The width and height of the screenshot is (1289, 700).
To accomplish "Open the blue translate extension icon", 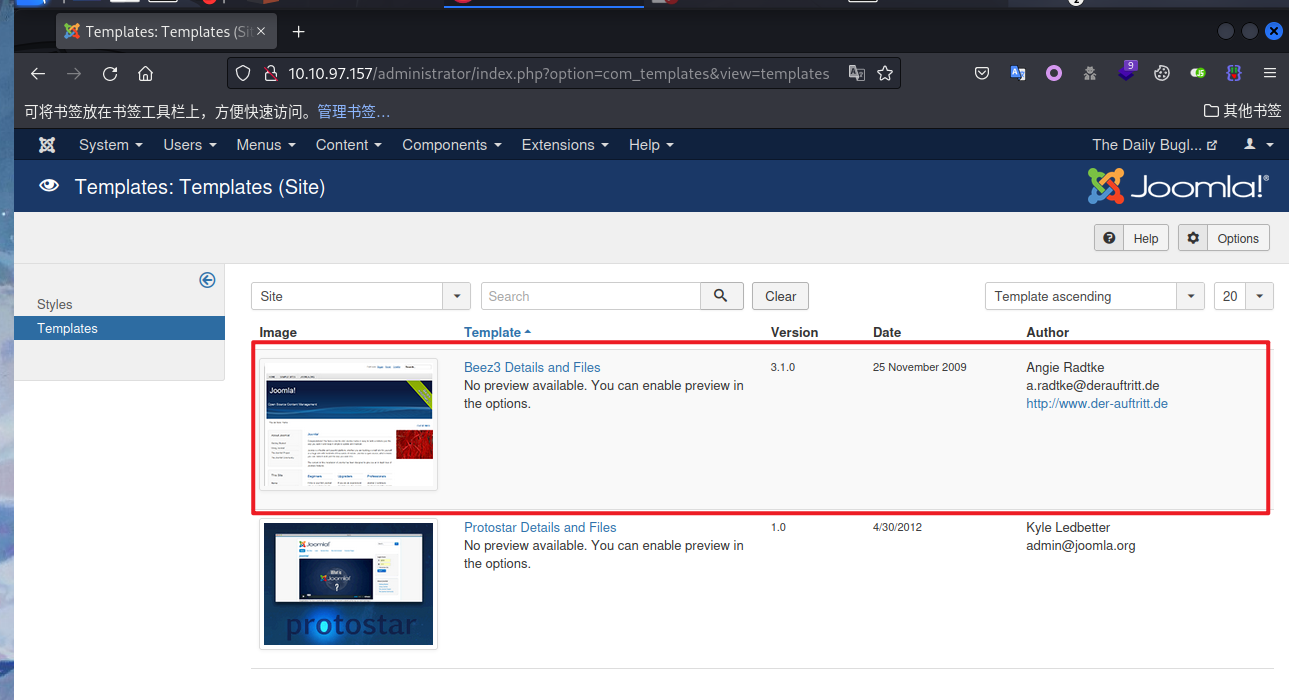I will (1018, 73).
